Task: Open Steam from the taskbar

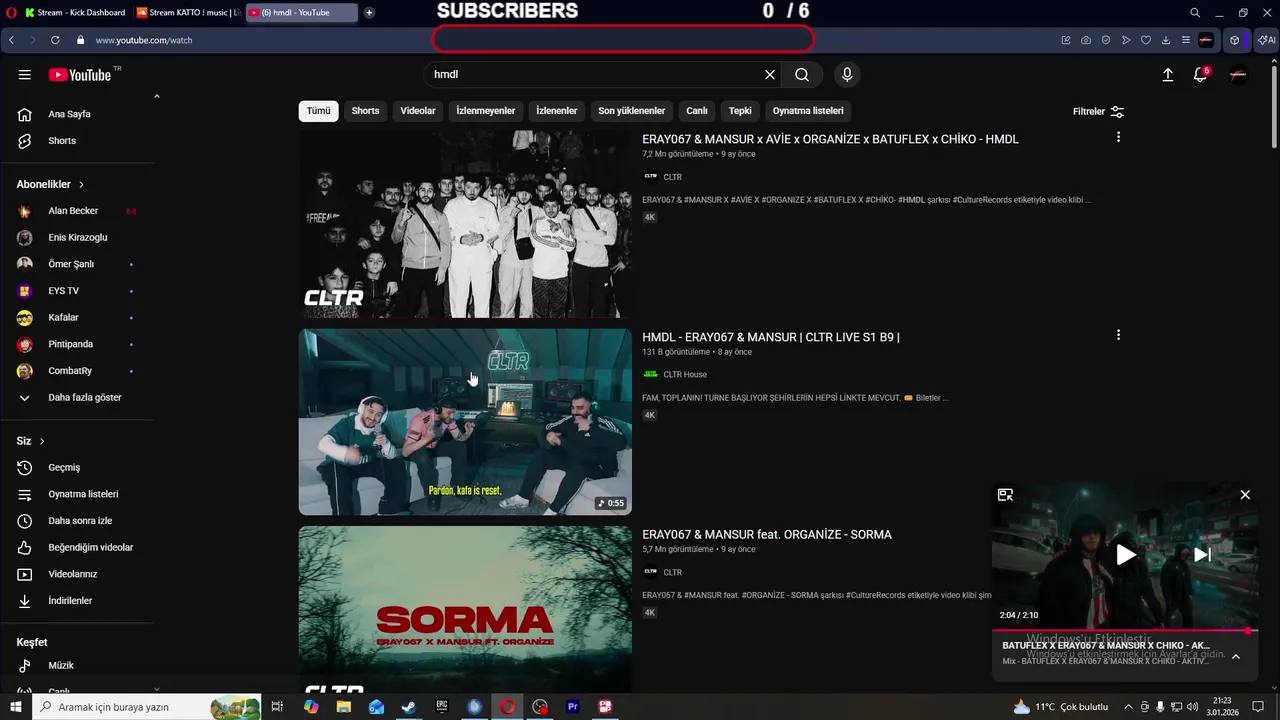Action: 409,707
